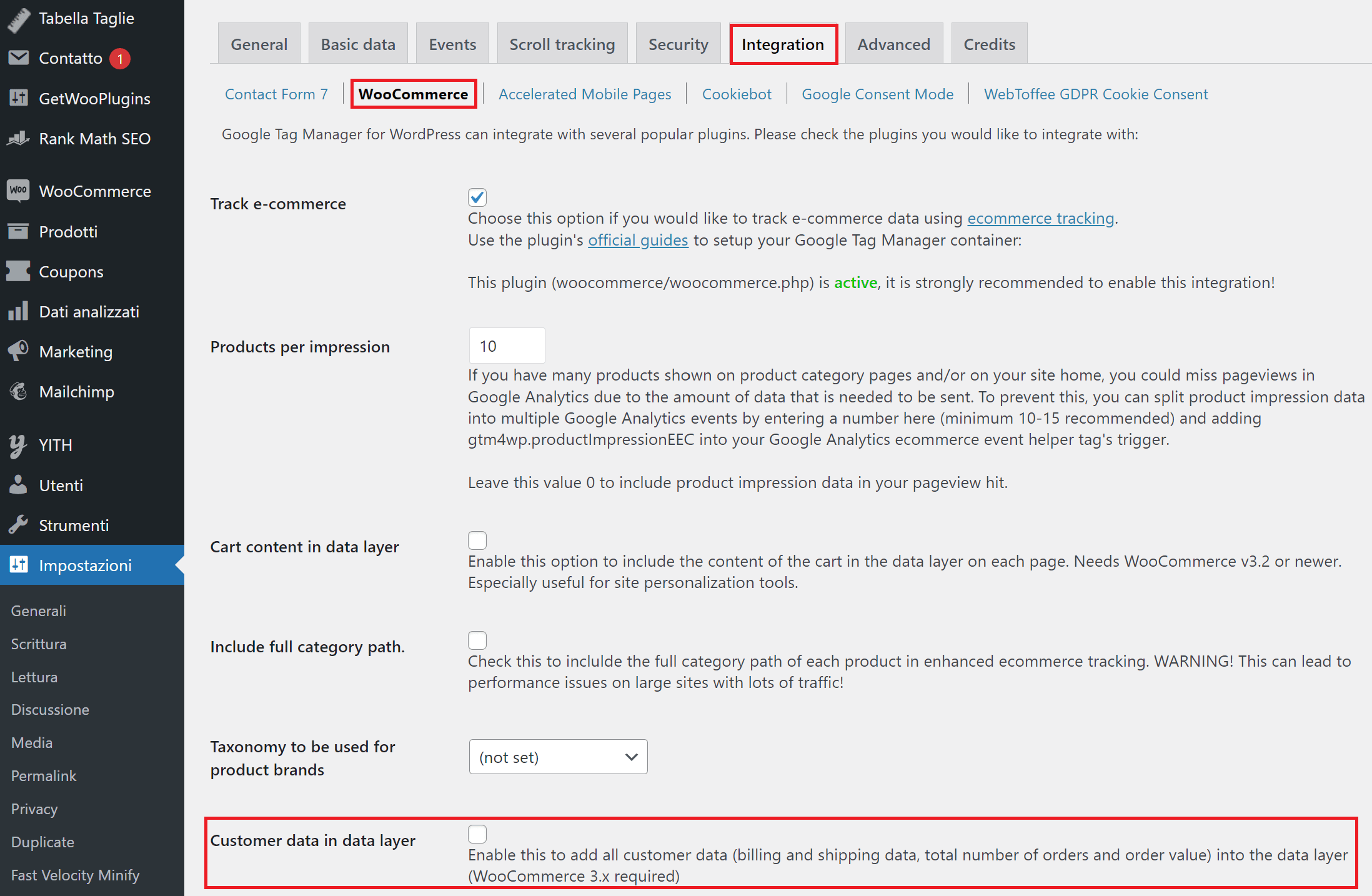Open the Advanced tab

coord(894,44)
